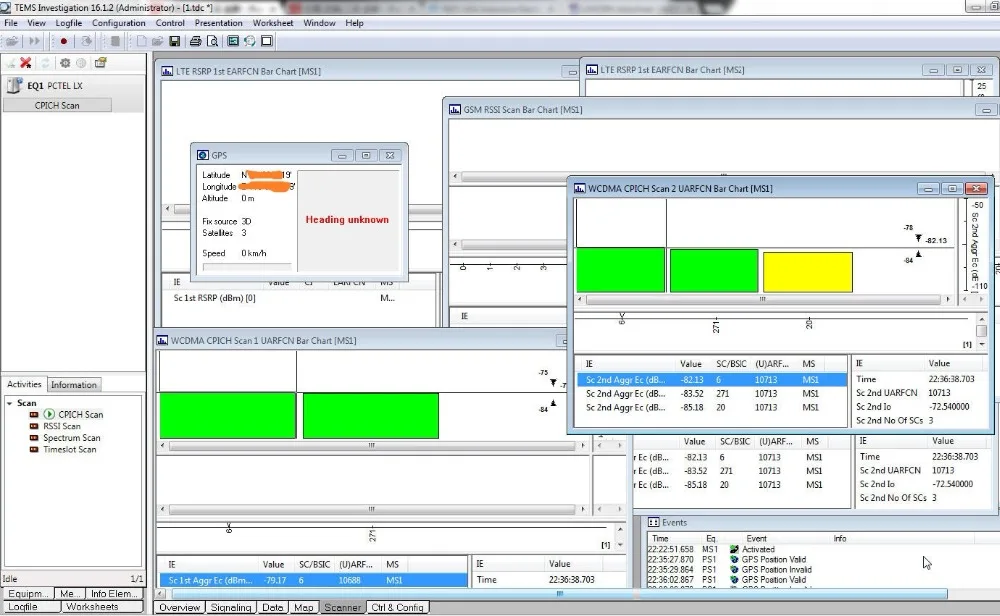Image resolution: width=1000 pixels, height=616 pixels.
Task: Select Sc 2nd Aggr Ec row SC 271
Action: tap(700, 393)
